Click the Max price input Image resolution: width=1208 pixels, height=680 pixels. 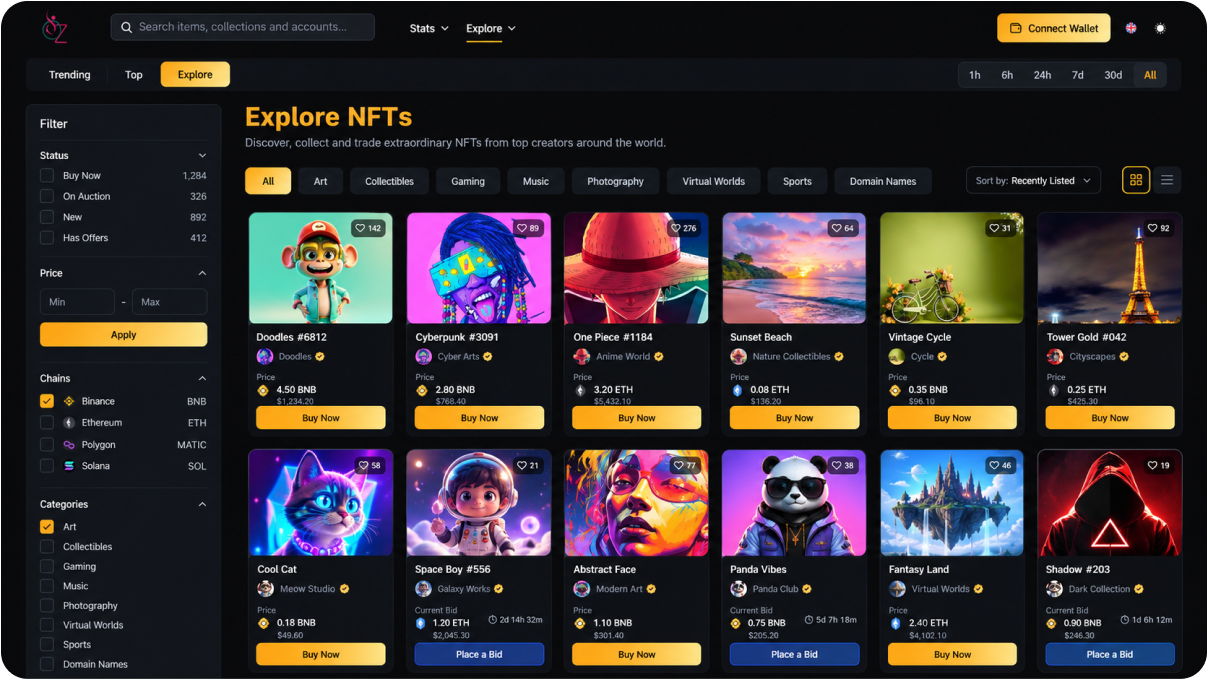[x=170, y=302]
